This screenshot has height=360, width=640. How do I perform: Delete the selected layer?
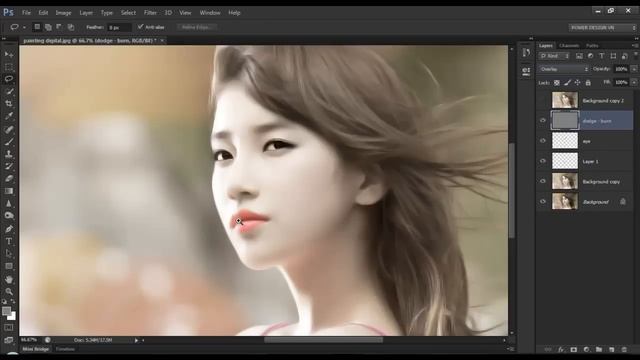click(x=624, y=349)
